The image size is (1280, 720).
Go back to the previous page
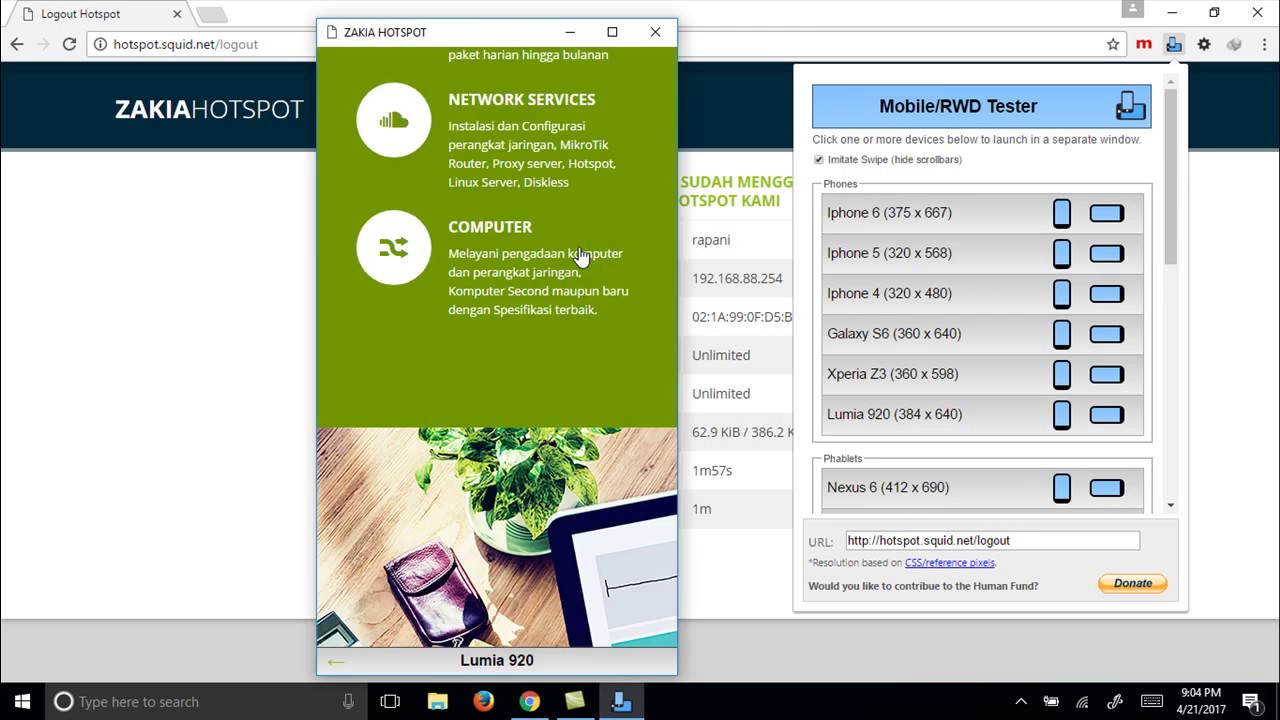(17, 44)
